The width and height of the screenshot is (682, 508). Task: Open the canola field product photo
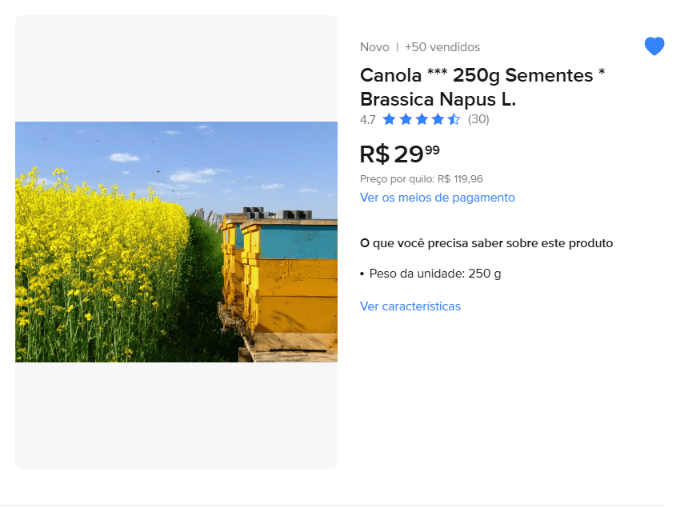point(176,242)
